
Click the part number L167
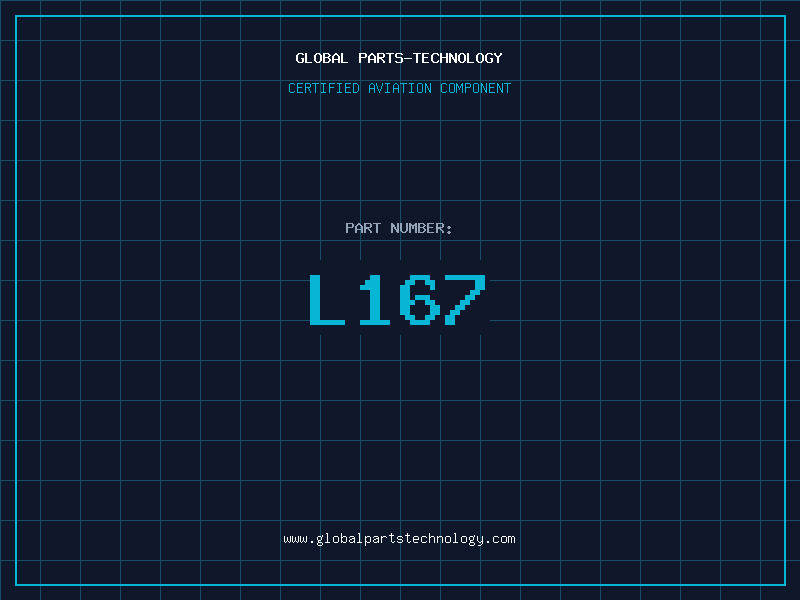[397, 299]
